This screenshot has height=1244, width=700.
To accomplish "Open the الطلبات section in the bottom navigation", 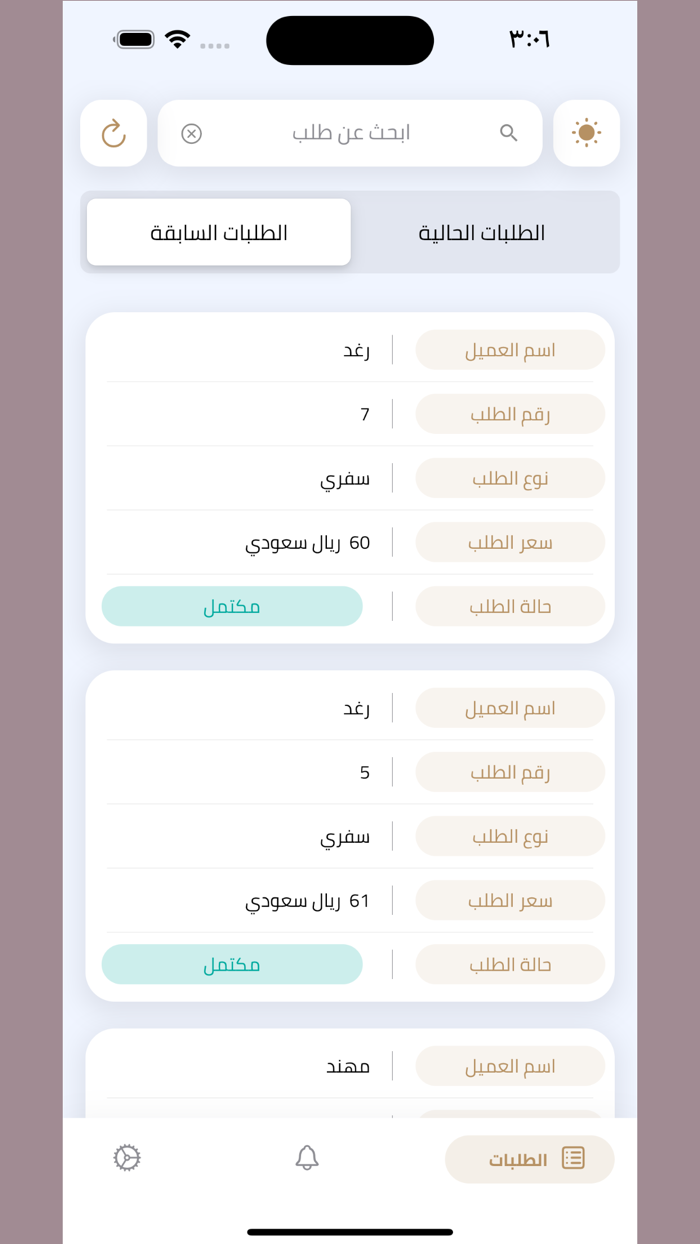I will (x=530, y=1158).
